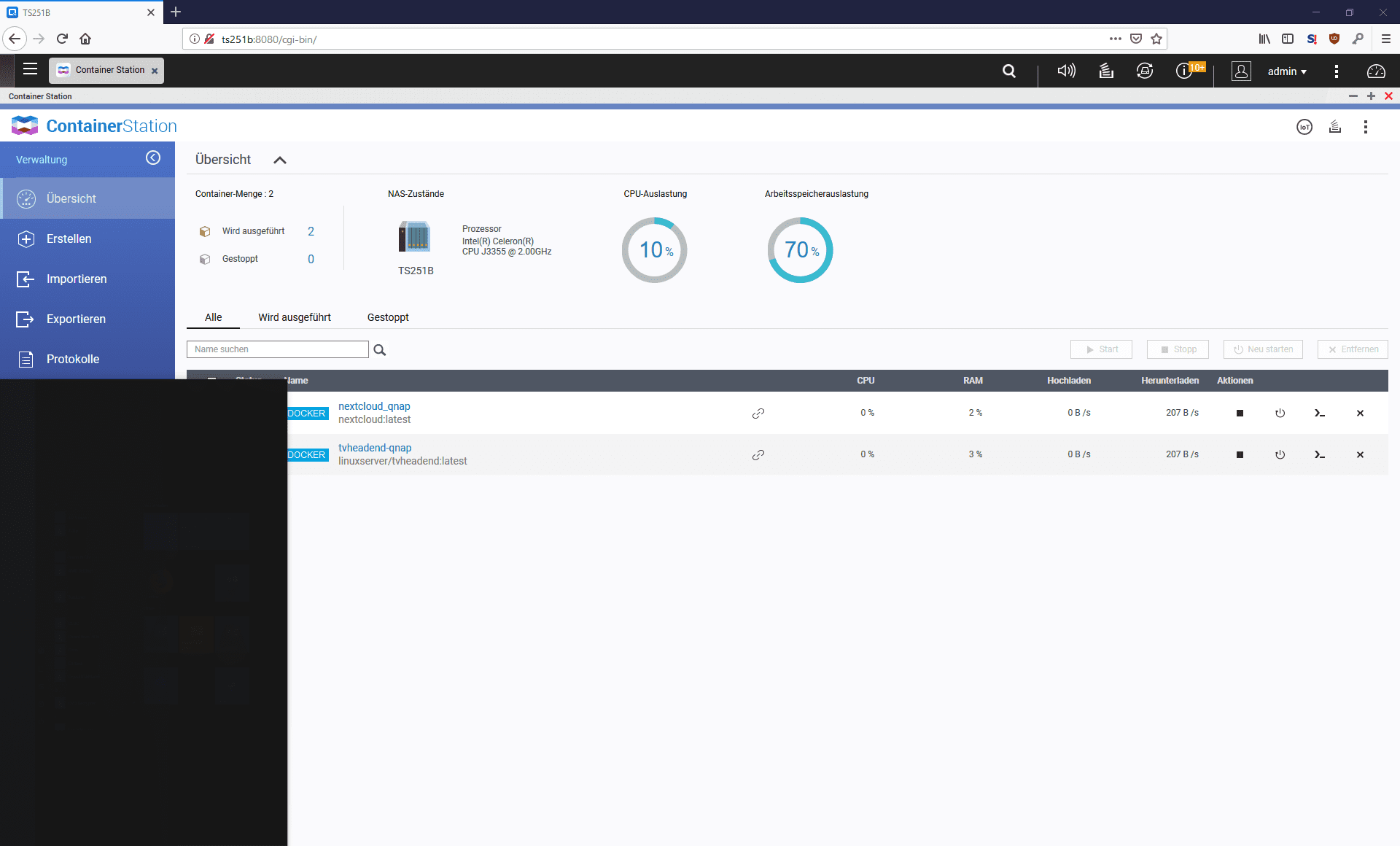Open terminal for nextcloud_qnap container

[1320, 414]
